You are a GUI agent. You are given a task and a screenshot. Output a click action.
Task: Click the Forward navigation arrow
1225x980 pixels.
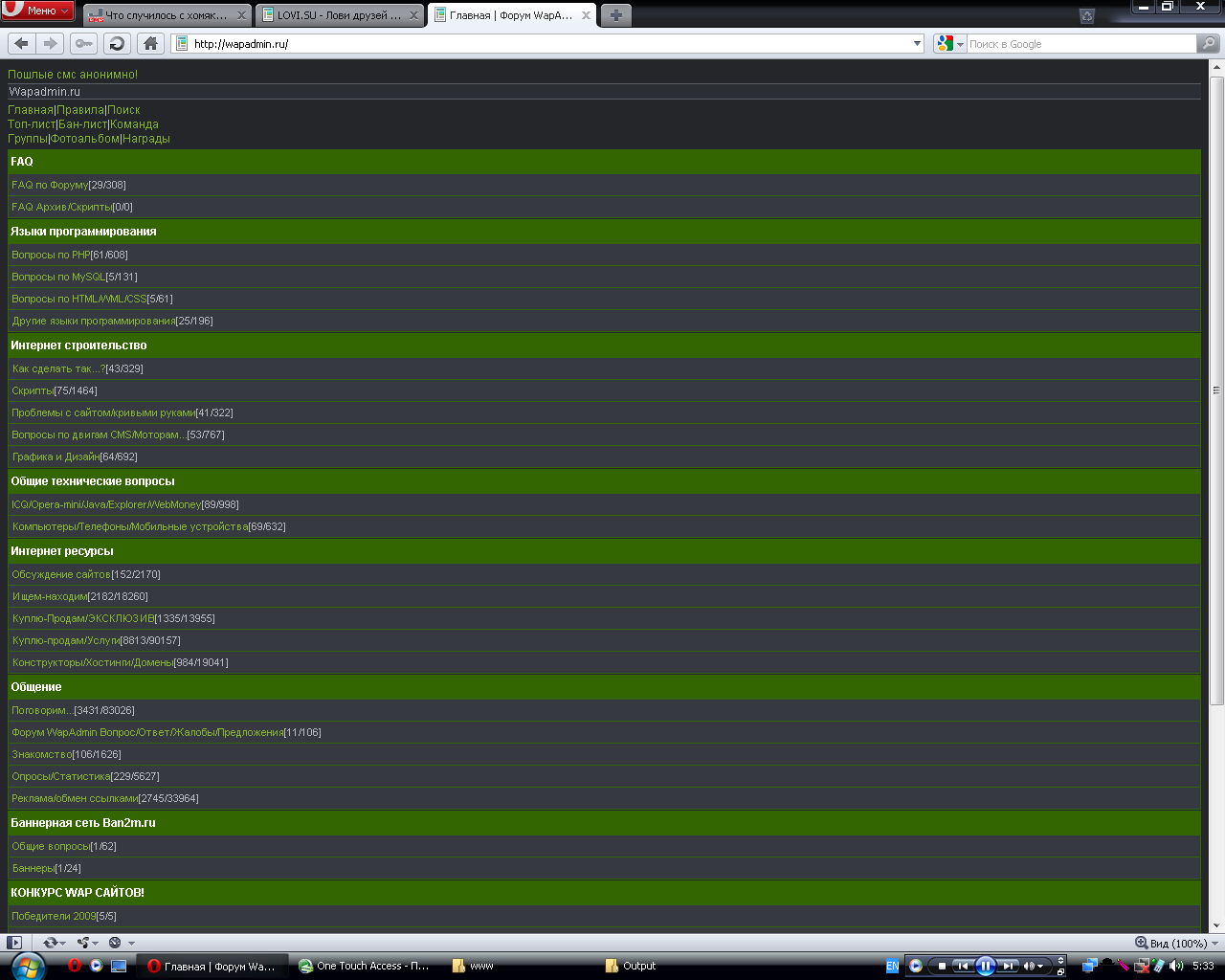pos(51,43)
